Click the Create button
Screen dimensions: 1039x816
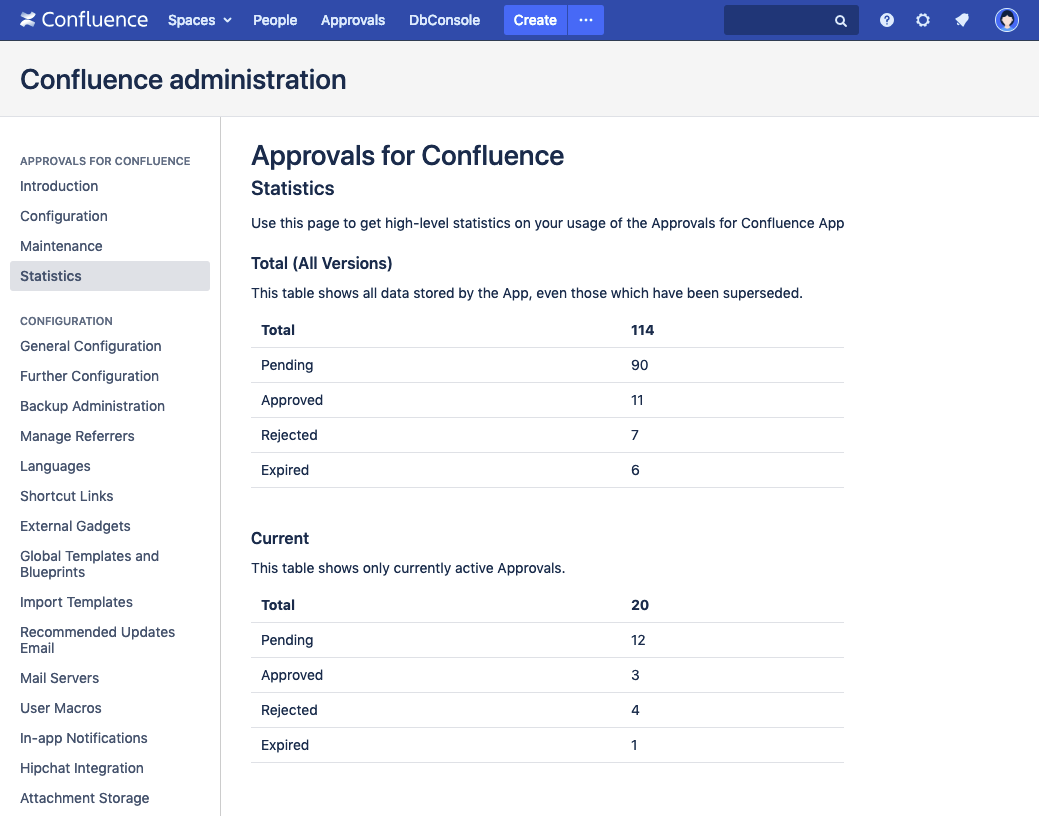535,20
